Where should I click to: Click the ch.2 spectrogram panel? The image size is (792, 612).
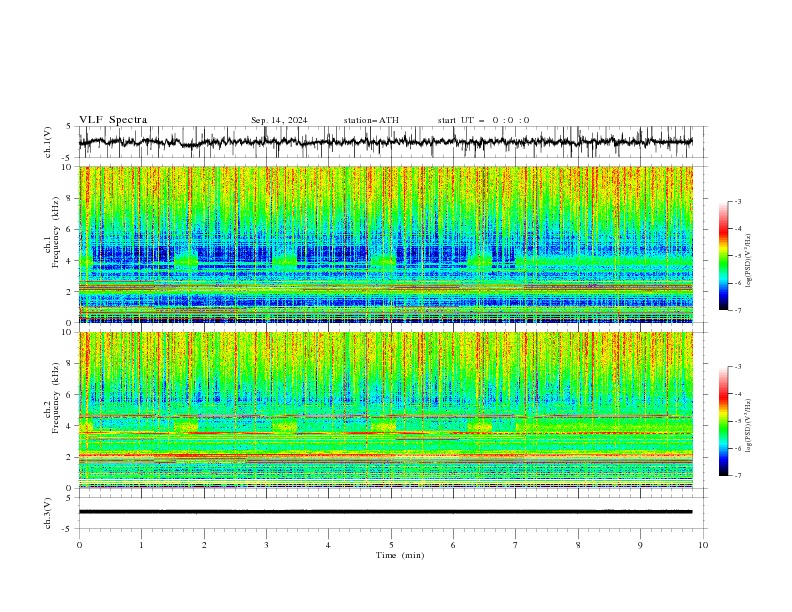tap(386, 410)
